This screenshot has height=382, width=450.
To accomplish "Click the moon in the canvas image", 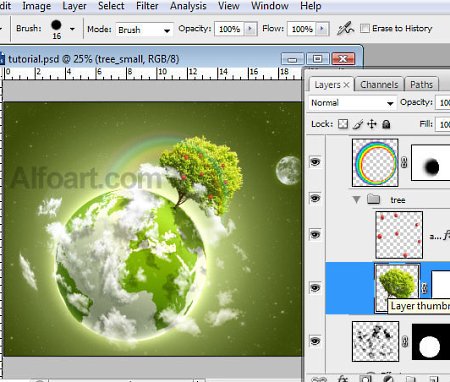I will coord(289,170).
